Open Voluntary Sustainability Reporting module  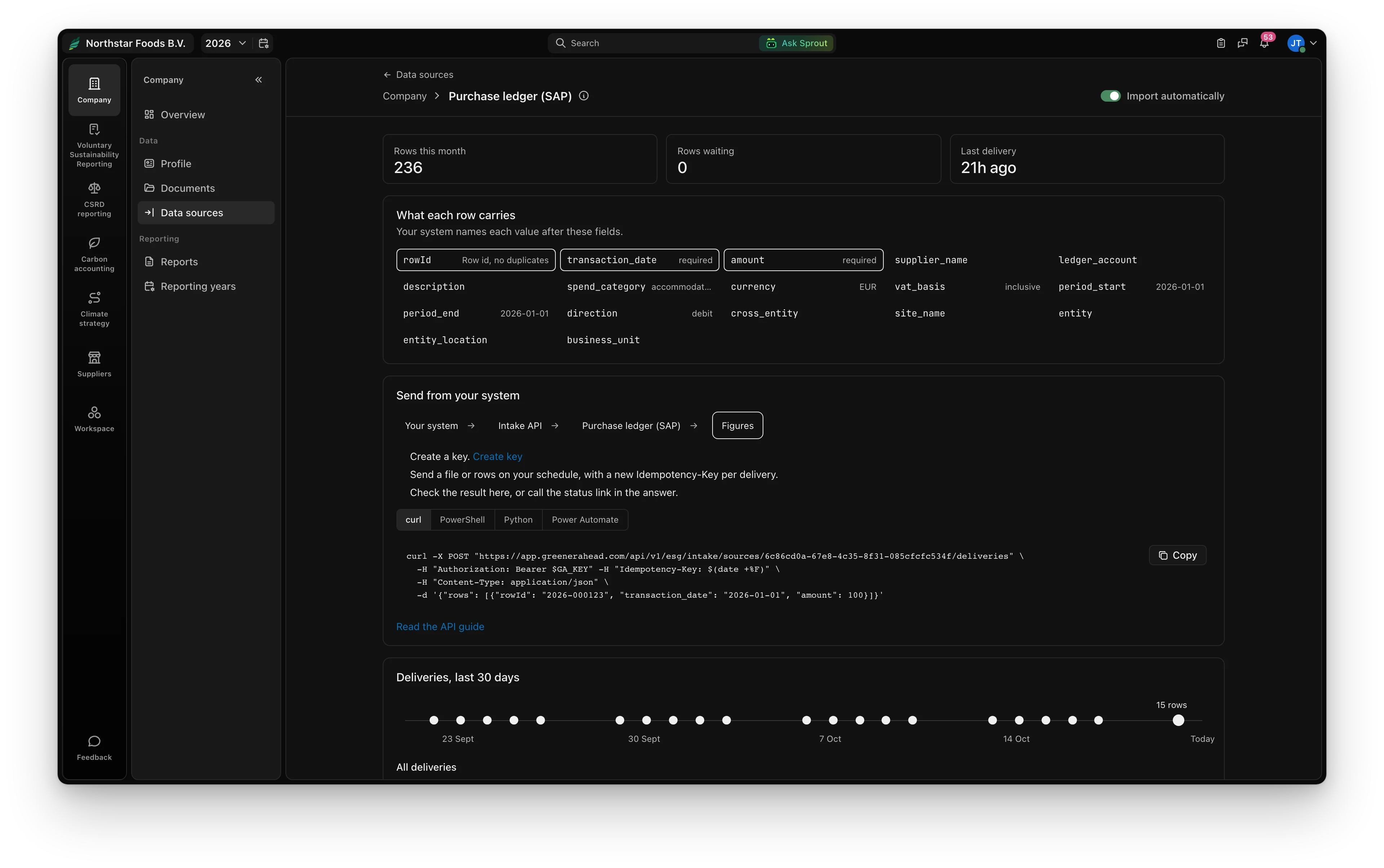94,146
